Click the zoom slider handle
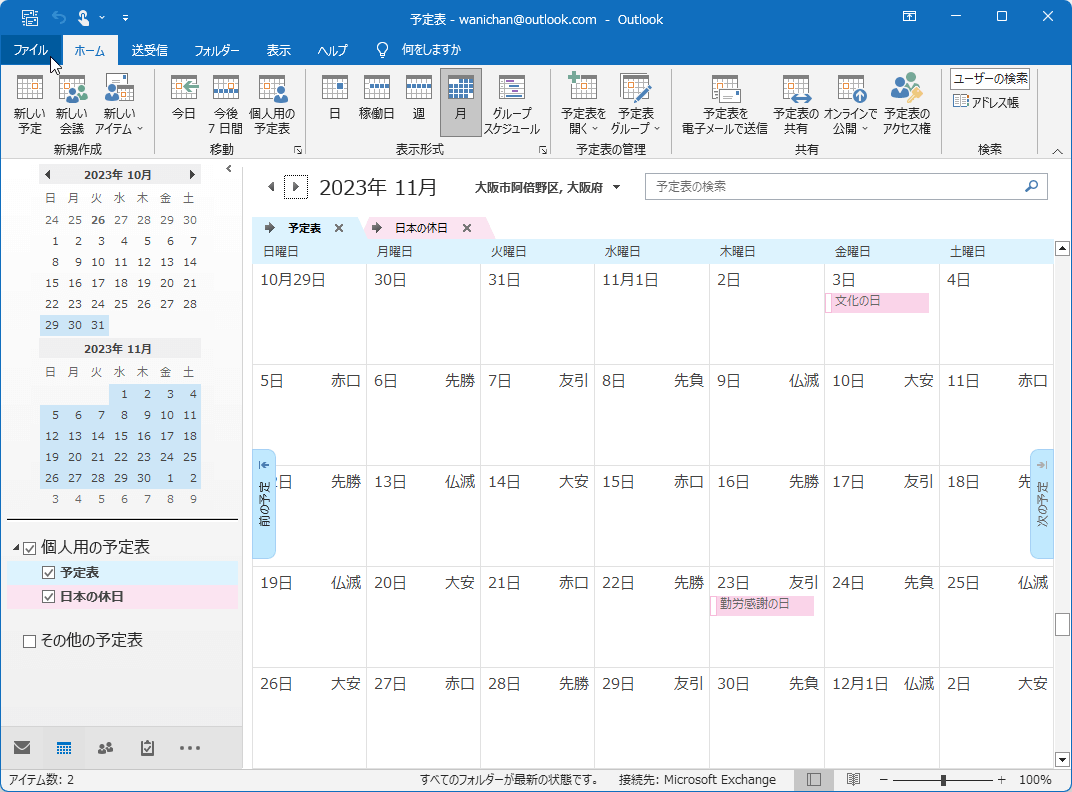This screenshot has height=792, width=1072. pyautogui.click(x=943, y=780)
